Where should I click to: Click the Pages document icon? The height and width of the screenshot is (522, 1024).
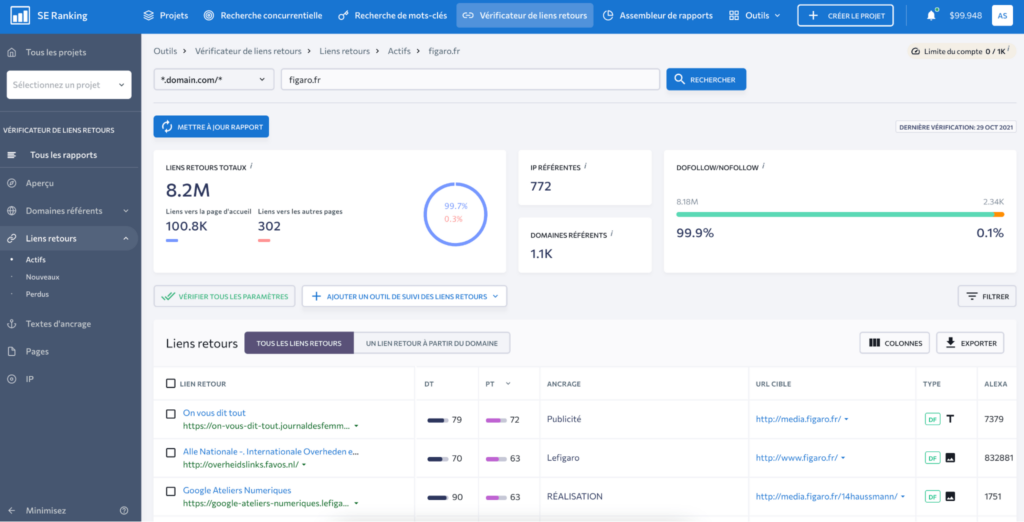click(11, 351)
